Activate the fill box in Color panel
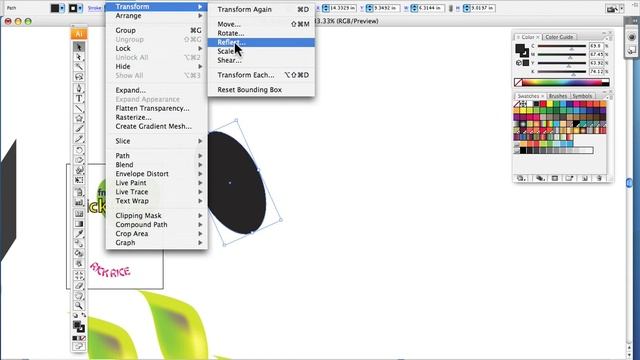This screenshot has height=360, width=640. tap(520, 49)
